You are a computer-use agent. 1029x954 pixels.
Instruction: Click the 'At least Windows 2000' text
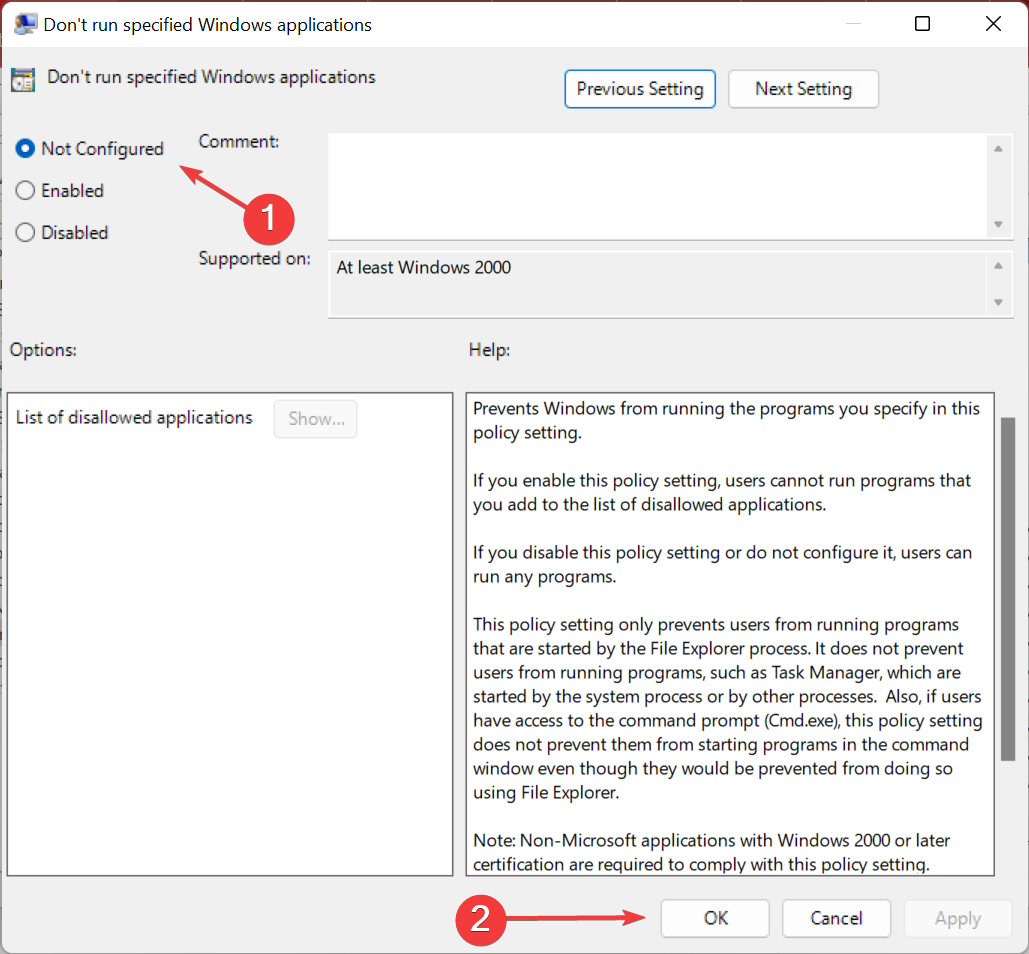[x=424, y=268]
